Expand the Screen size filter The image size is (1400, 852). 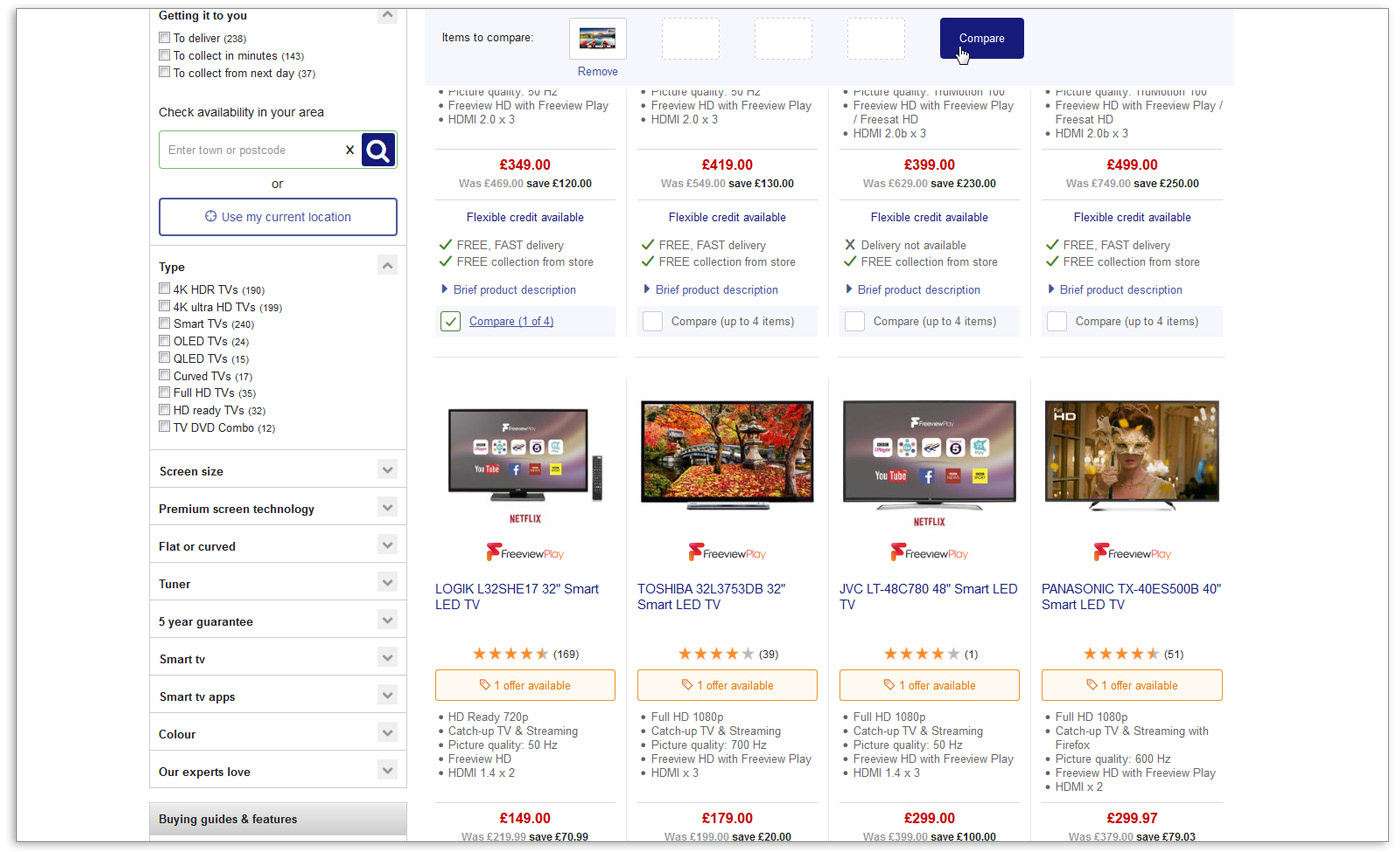387,469
